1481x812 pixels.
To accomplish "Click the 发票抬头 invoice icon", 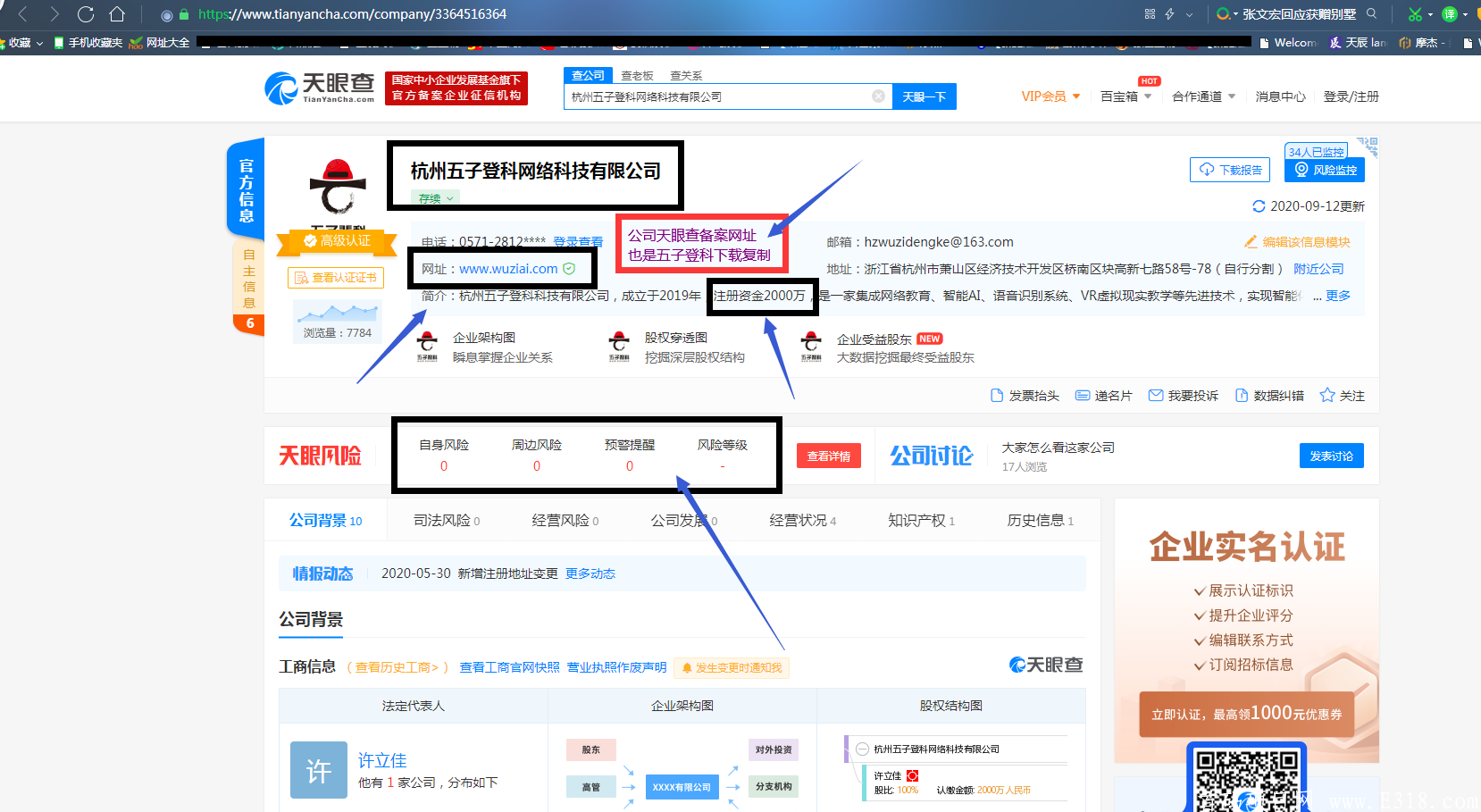I will coord(1025,395).
